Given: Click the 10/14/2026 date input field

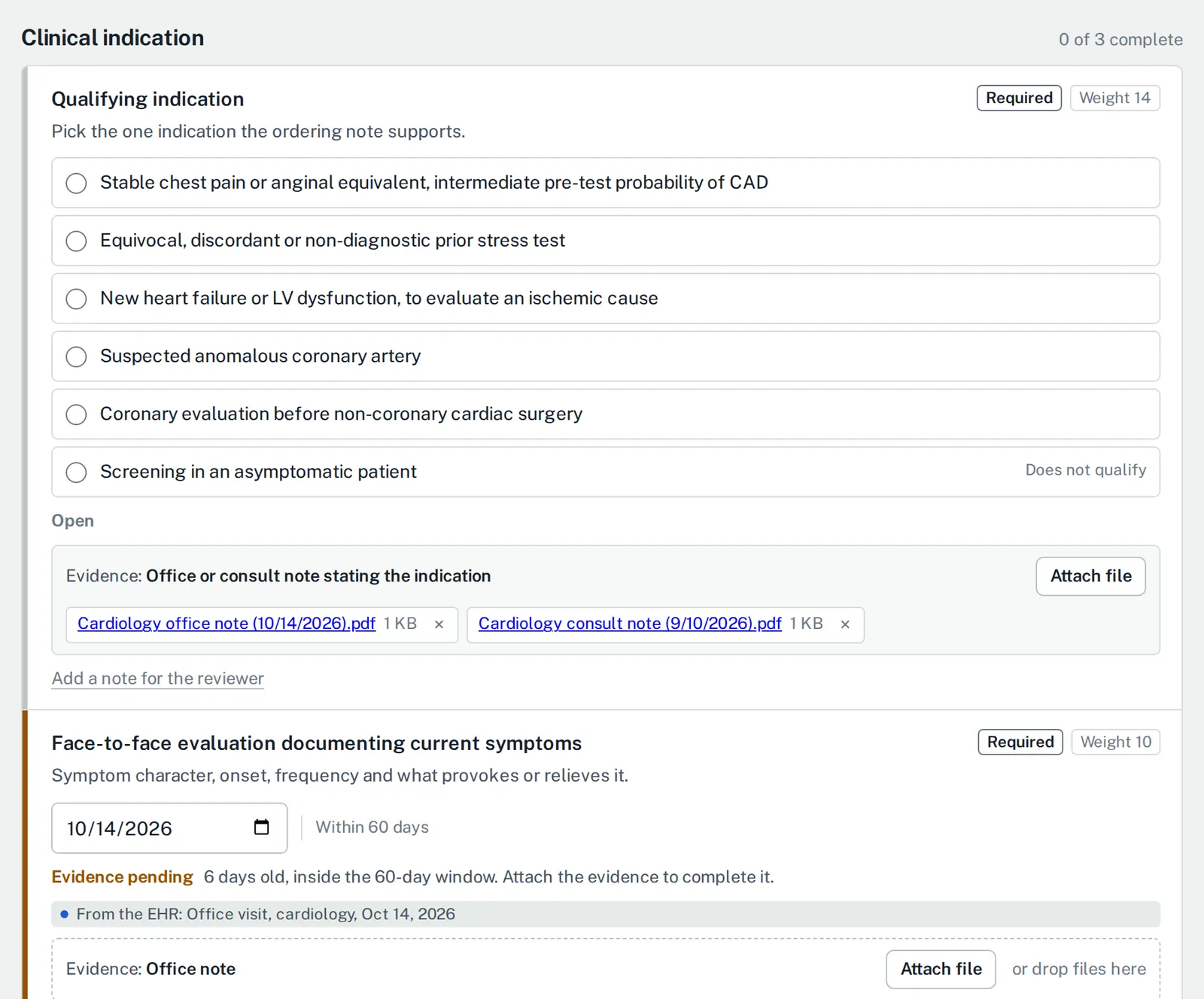Looking at the screenshot, I should 169,828.
